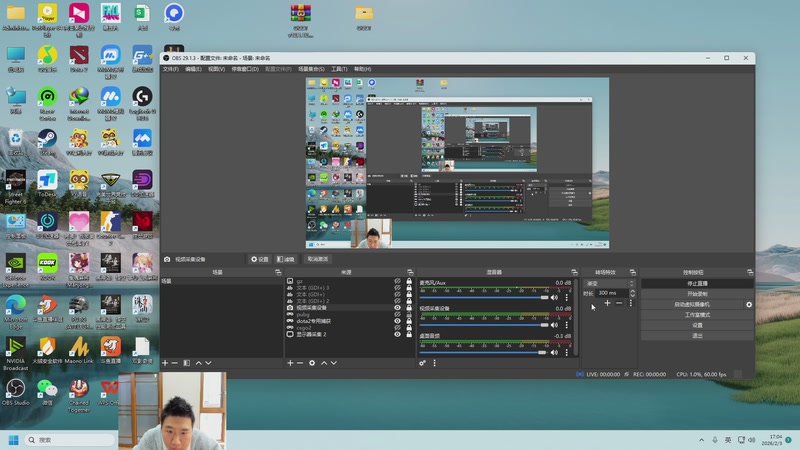Image resolution: width=800 pixels, height=450 pixels.
Task: Open mixer panel three-dot menu at bottom
Action: tap(435, 363)
